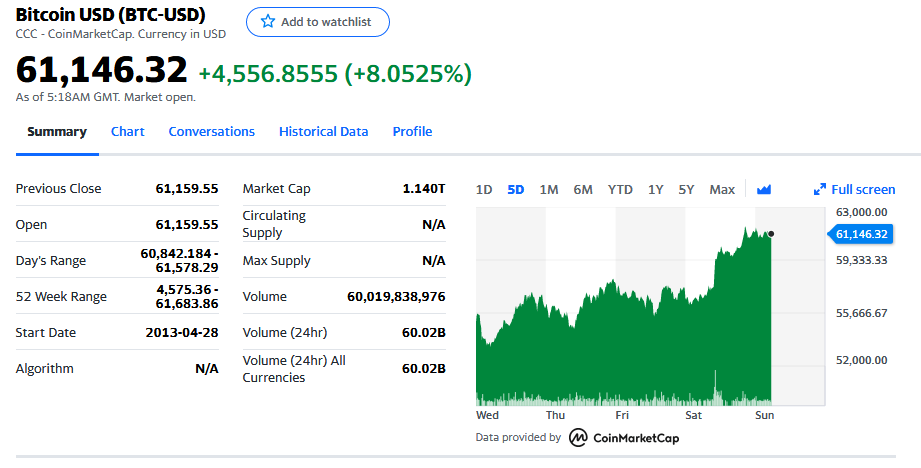Open the Conversations tab
The height and width of the screenshot is (468, 921).
(x=211, y=132)
